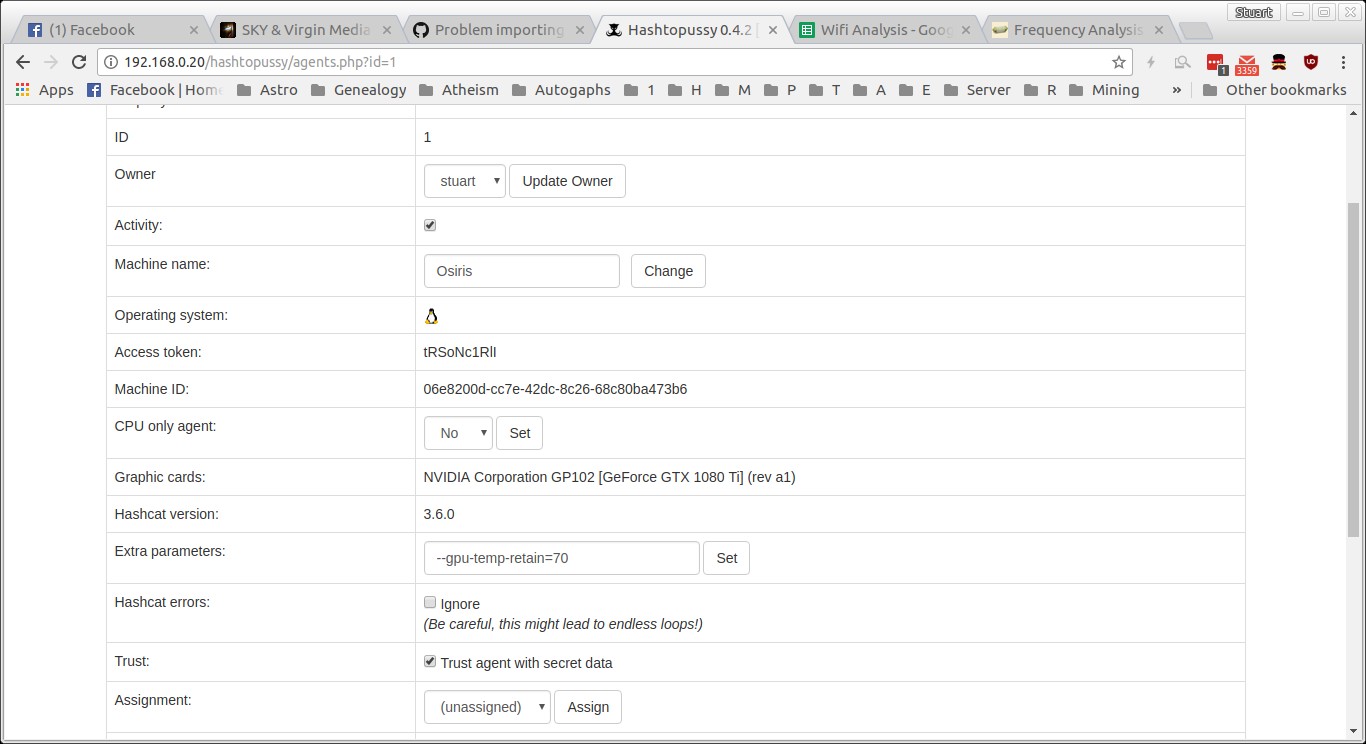Image resolution: width=1366 pixels, height=744 pixels.
Task: Click the Extra parameters input field
Action: coord(561,557)
